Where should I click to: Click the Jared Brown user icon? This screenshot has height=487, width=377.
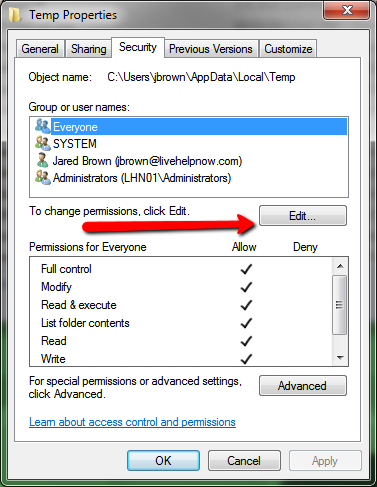(42, 160)
